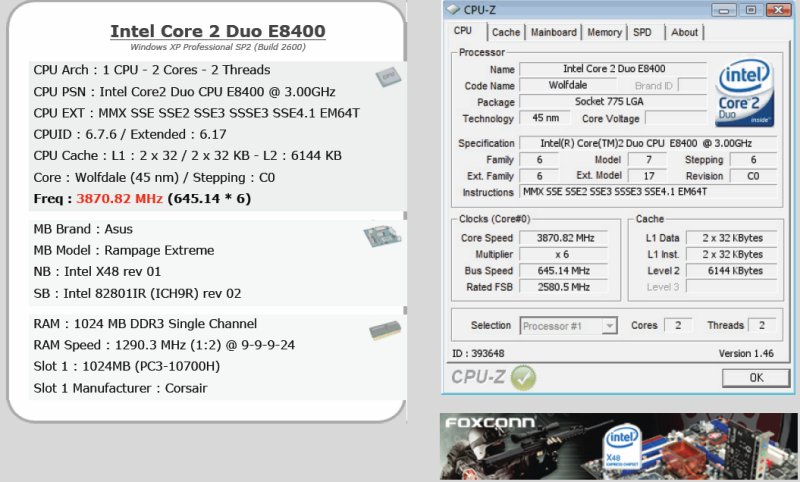Image resolution: width=800 pixels, height=482 pixels.
Task: Click the Intel X48 badge in Foxconn banner
Action: pyautogui.click(x=621, y=446)
